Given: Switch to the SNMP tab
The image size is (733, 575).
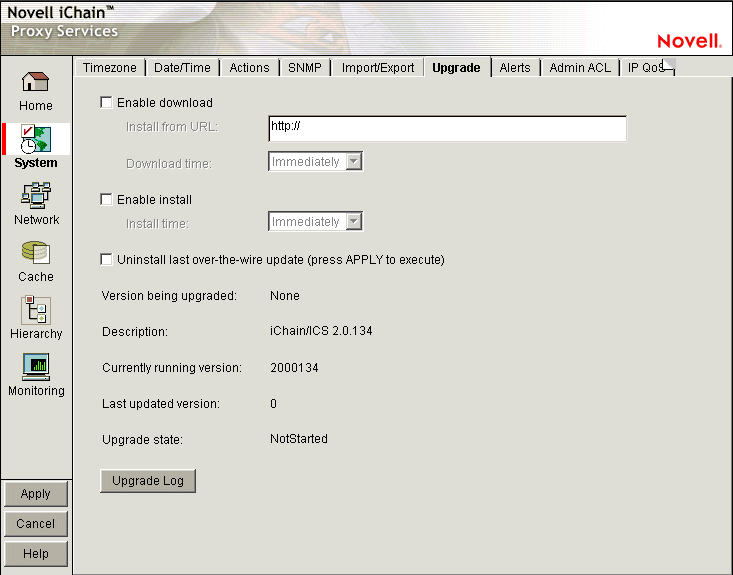Looking at the screenshot, I should click(305, 68).
